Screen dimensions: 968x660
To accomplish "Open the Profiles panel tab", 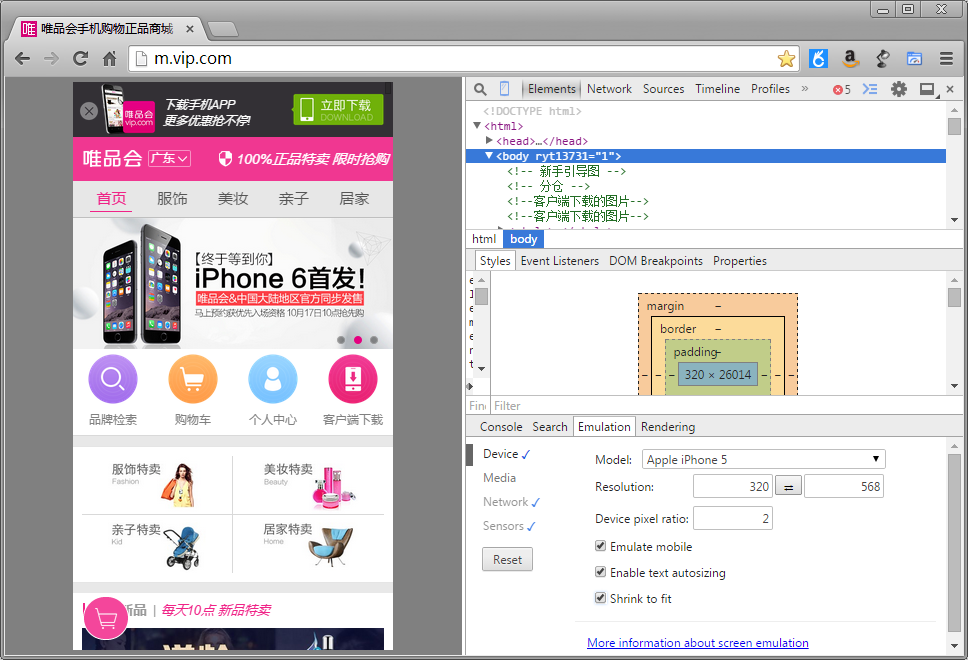I will point(770,89).
